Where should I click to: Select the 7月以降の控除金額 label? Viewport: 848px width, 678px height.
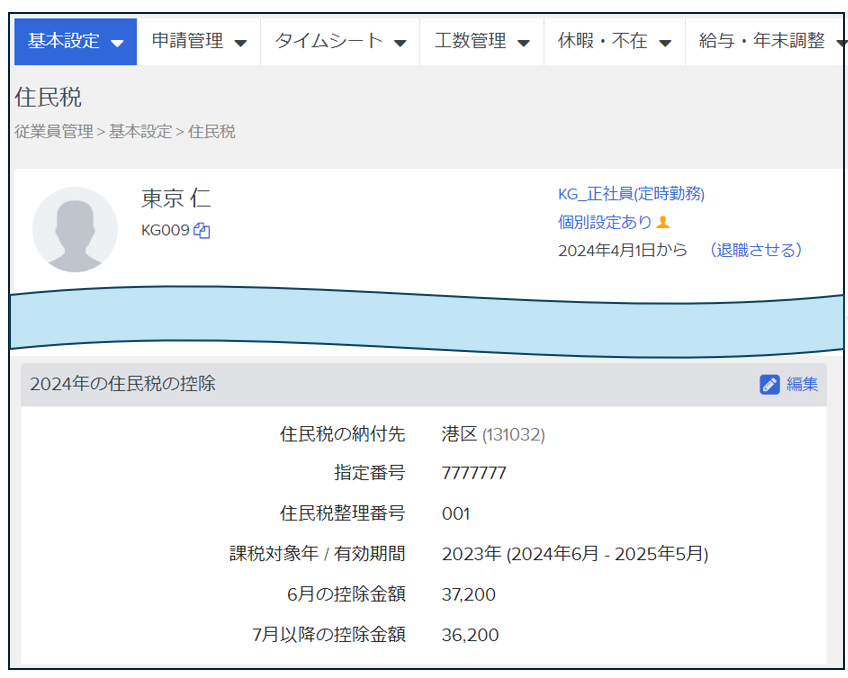[x=329, y=635]
